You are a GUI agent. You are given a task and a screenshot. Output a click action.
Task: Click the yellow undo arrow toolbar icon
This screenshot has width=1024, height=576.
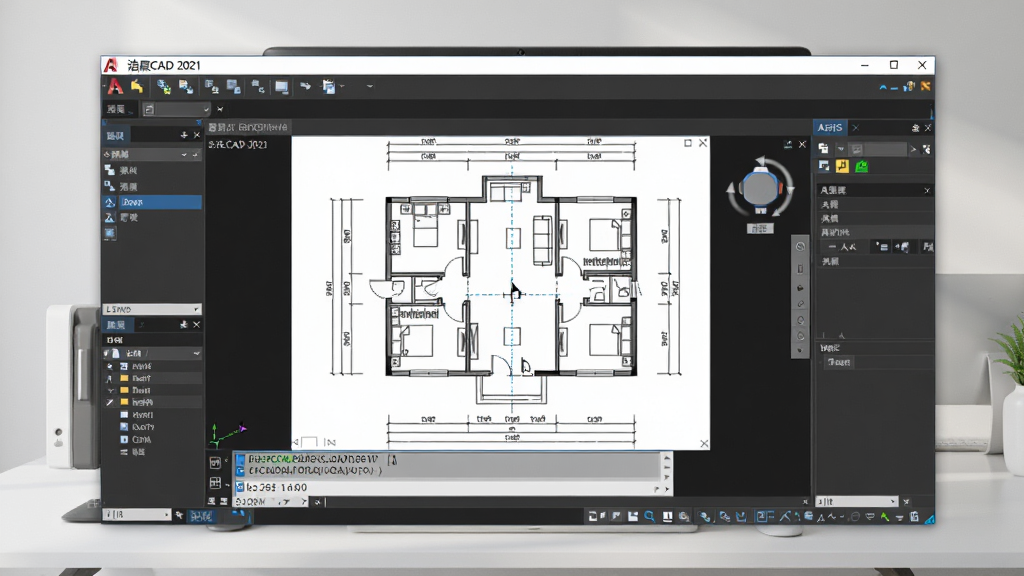coord(136,86)
